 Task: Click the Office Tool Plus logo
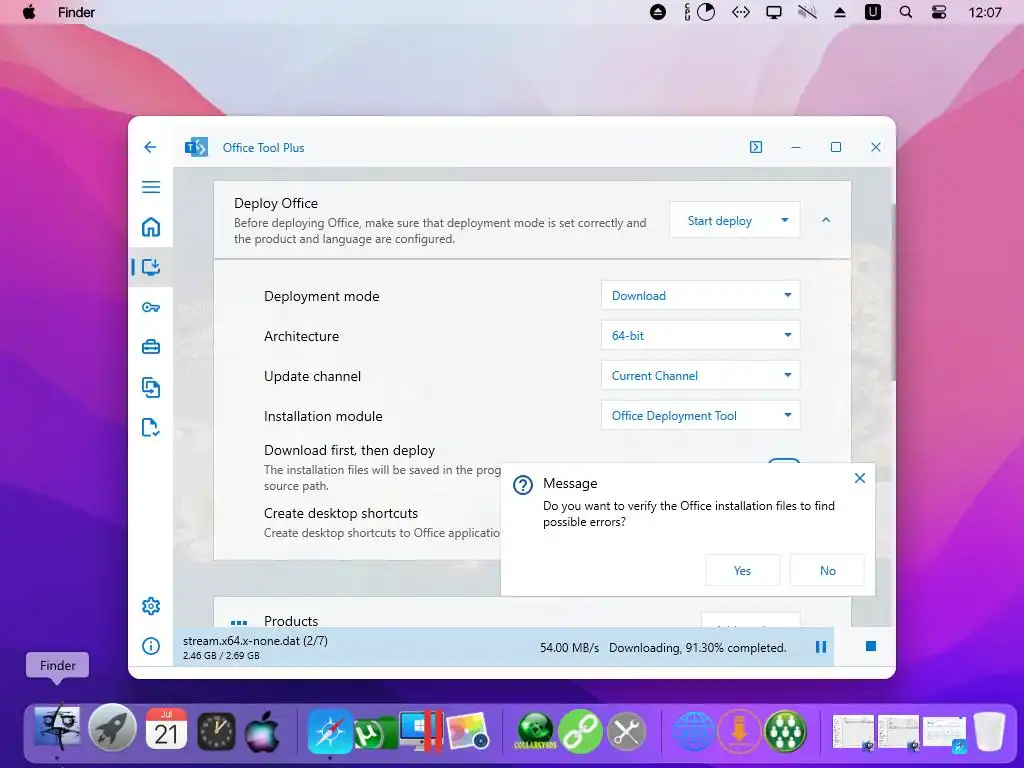pyautogui.click(x=196, y=148)
